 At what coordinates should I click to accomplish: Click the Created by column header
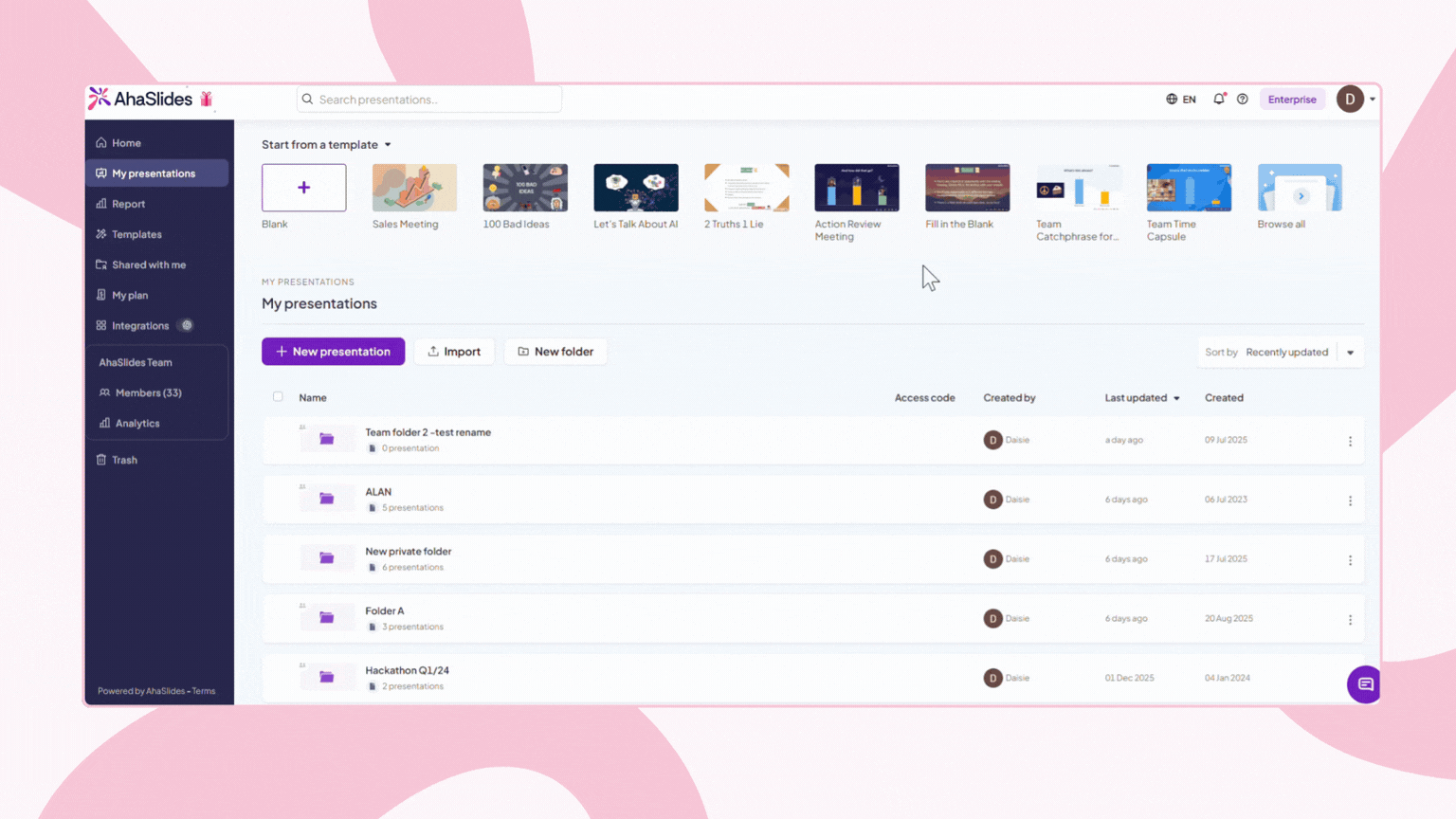[1009, 398]
